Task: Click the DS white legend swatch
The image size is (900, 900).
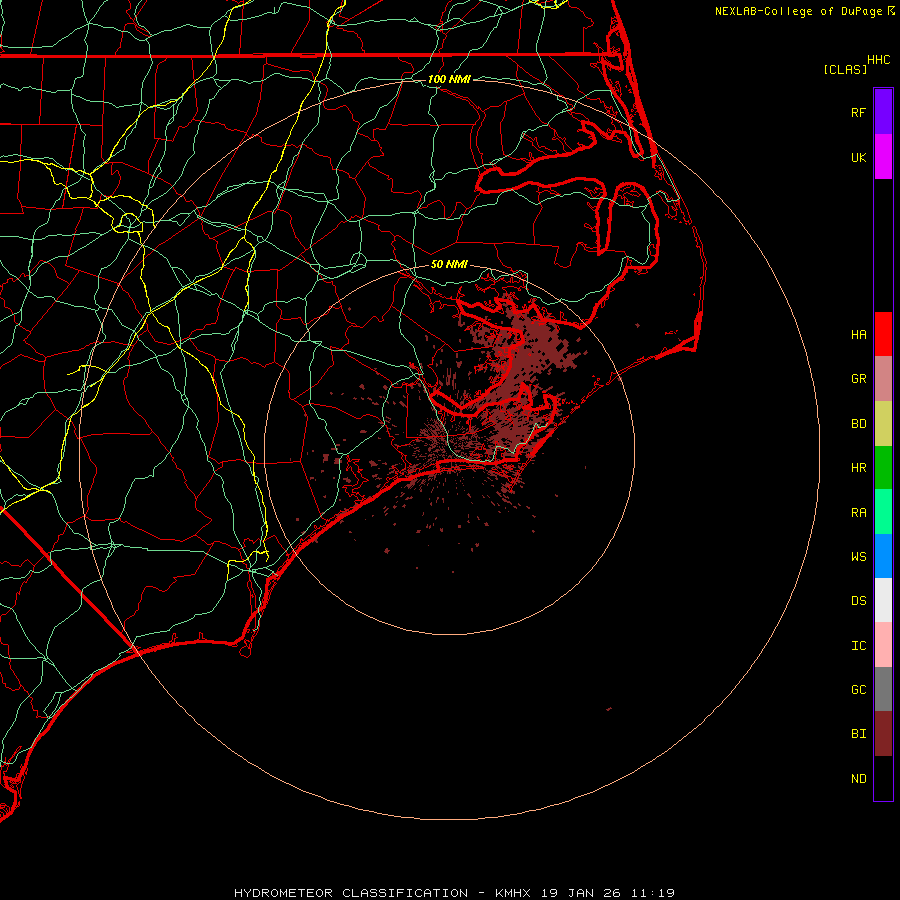Action: tap(883, 600)
